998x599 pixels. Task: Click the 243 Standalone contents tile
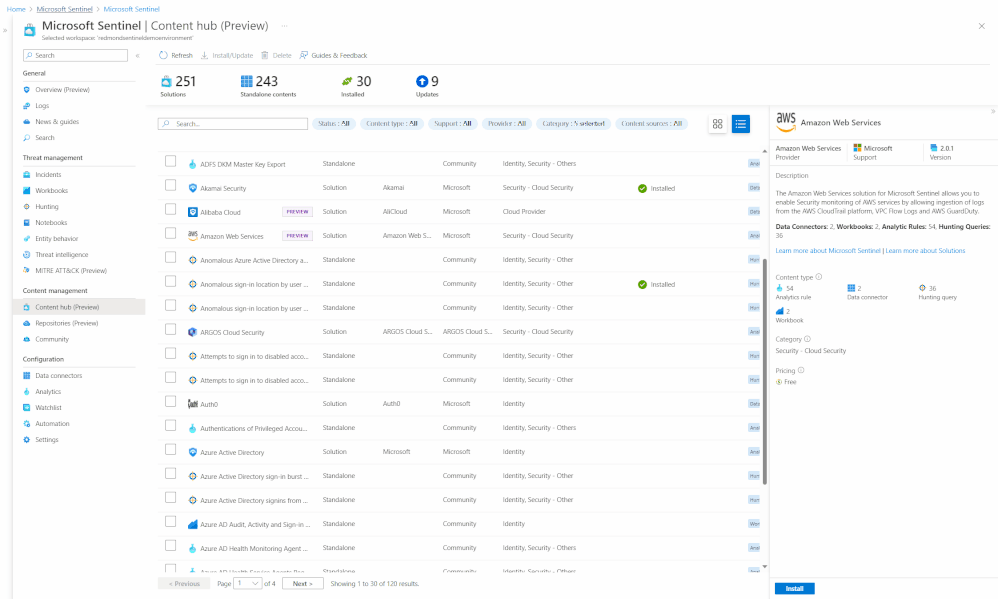point(268,86)
